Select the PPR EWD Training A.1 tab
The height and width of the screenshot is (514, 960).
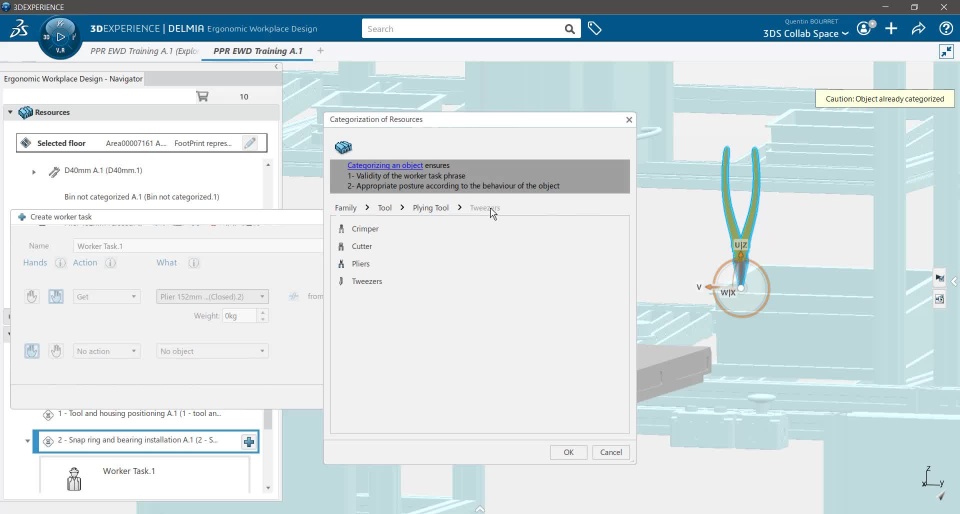pyautogui.click(x=258, y=51)
